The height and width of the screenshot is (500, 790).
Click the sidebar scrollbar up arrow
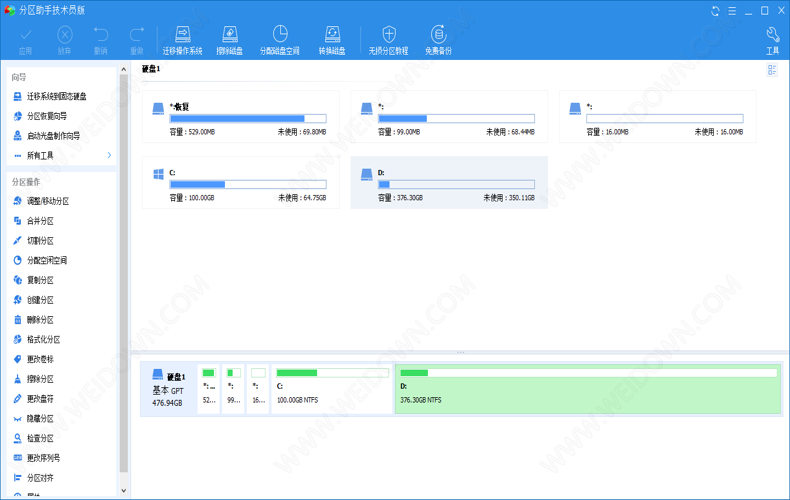click(123, 69)
